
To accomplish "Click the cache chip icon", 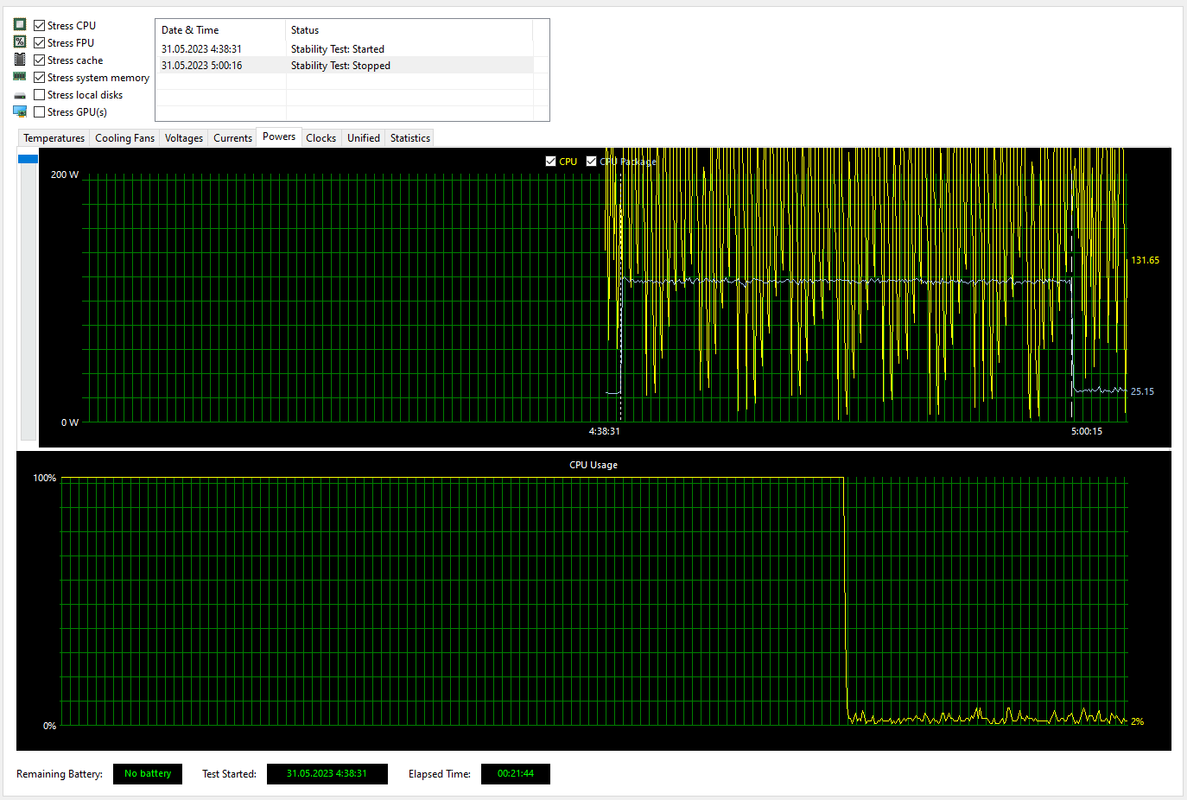I will (20, 59).
